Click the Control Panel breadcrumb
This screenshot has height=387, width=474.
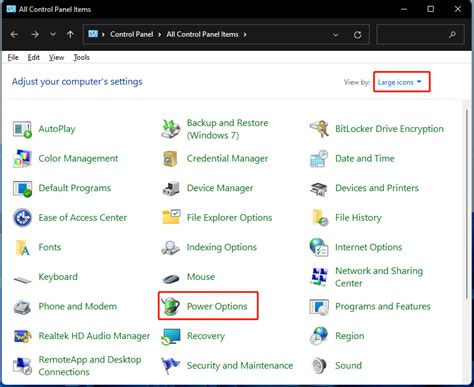[132, 34]
